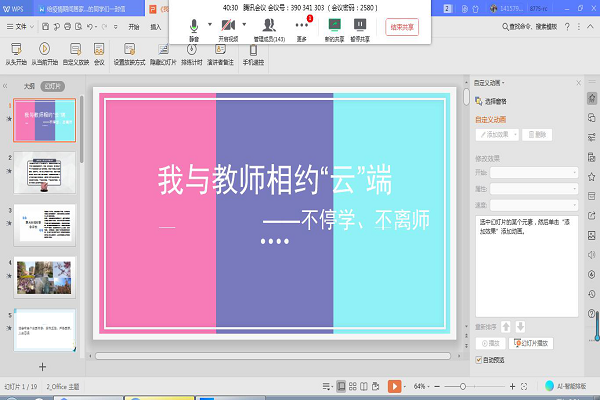This screenshot has width=600, height=400.
Task: Click the horizontal scrollbar below the slide
Action: point(273,356)
